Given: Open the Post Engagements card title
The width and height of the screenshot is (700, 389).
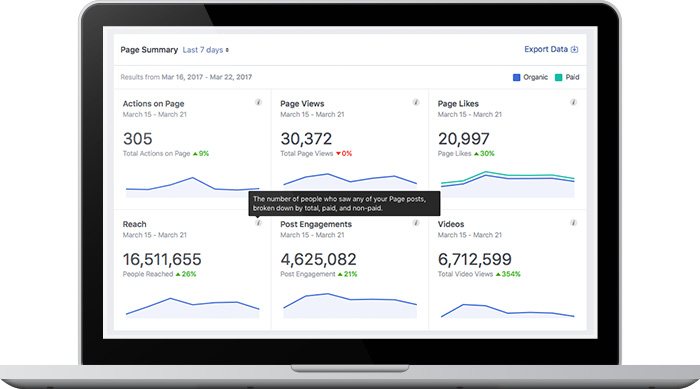Looking at the screenshot, I should [x=316, y=224].
